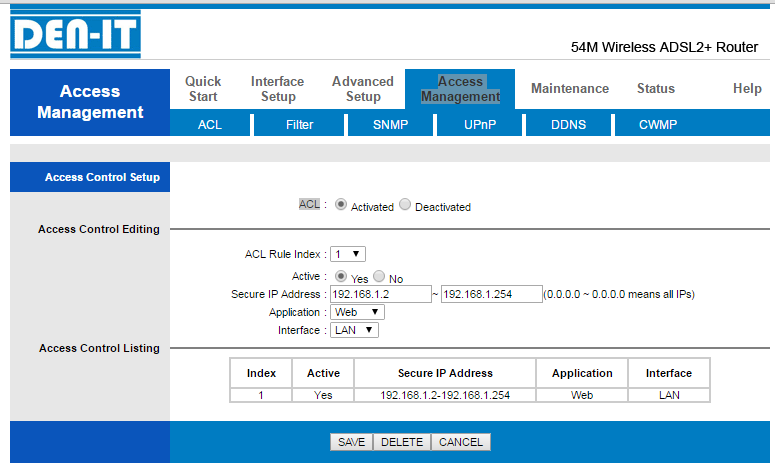Open the Maintenance tab
Viewport: 775px width, 472px height.
click(569, 89)
